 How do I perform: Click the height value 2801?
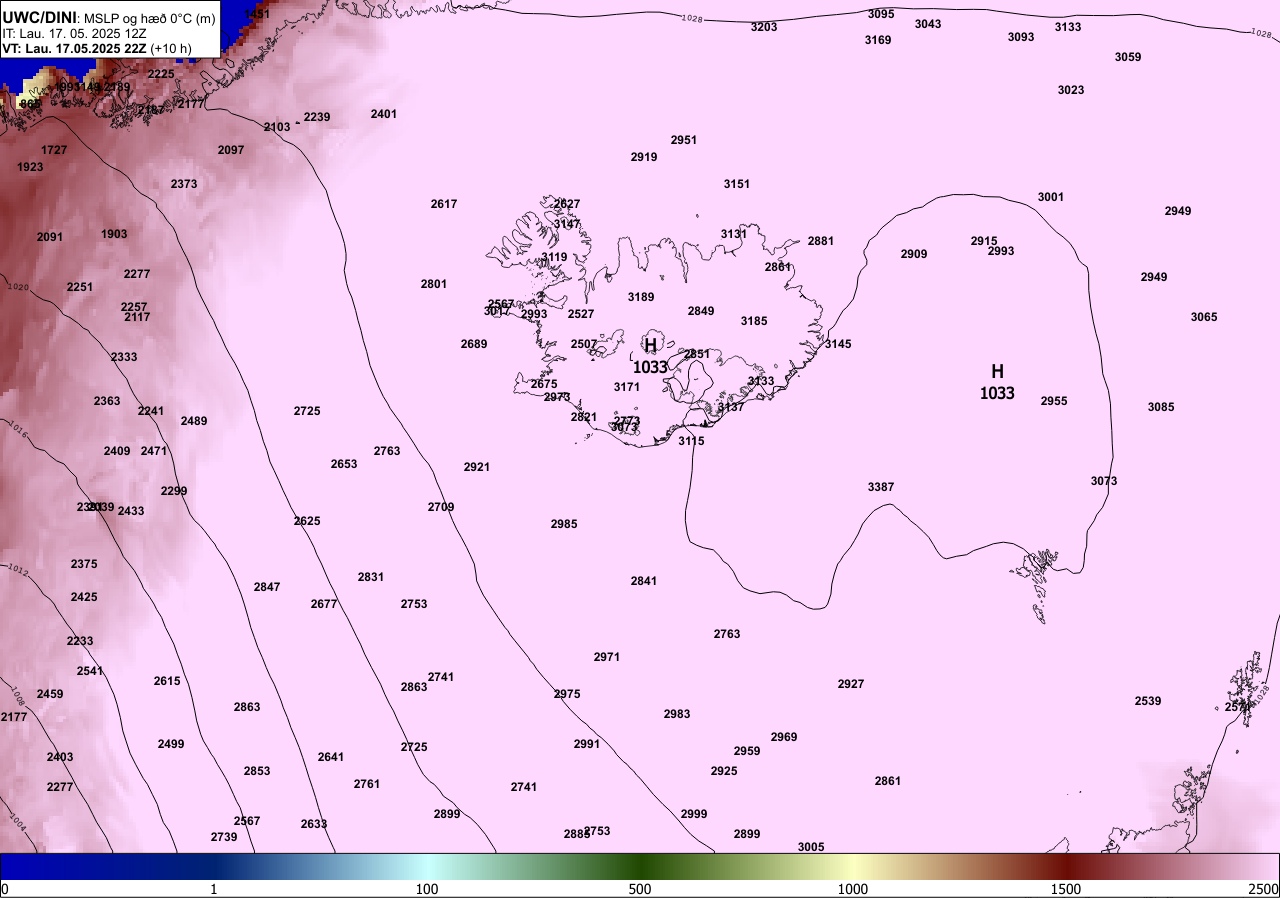[434, 284]
